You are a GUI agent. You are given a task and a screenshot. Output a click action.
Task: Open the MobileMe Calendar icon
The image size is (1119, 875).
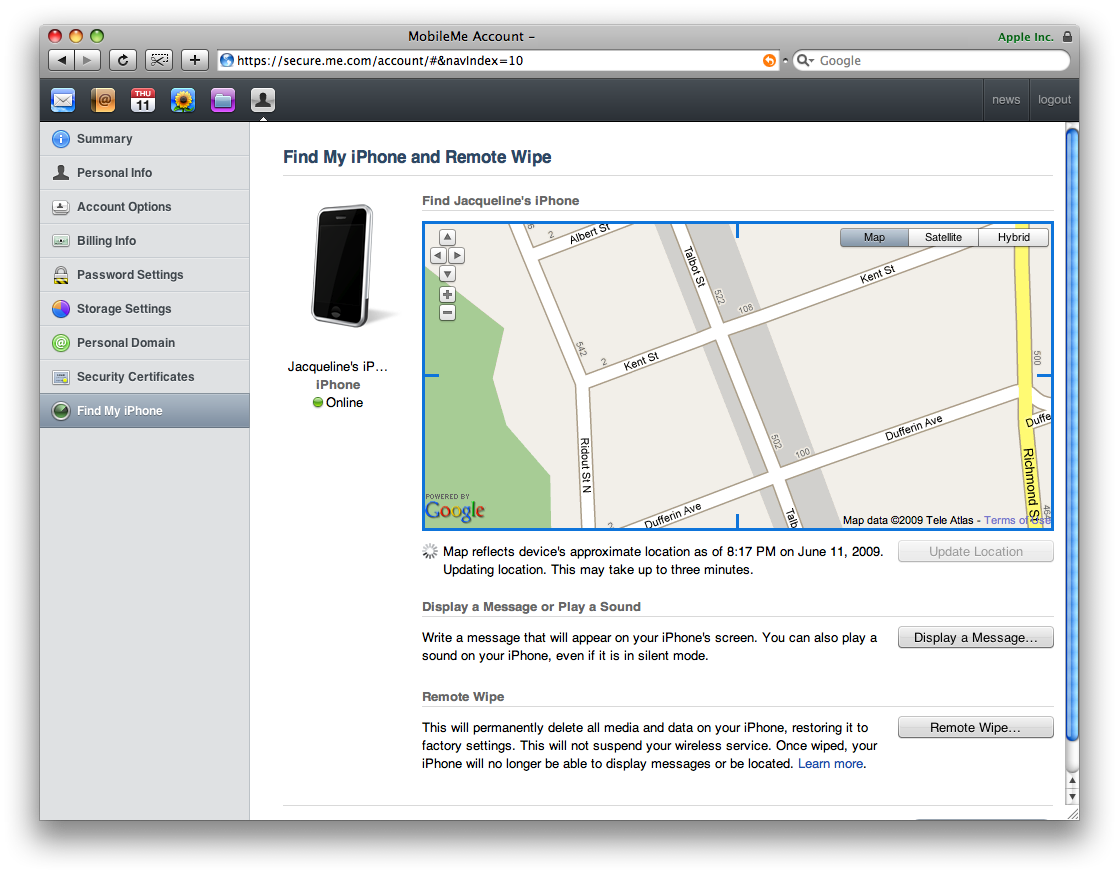[x=143, y=100]
